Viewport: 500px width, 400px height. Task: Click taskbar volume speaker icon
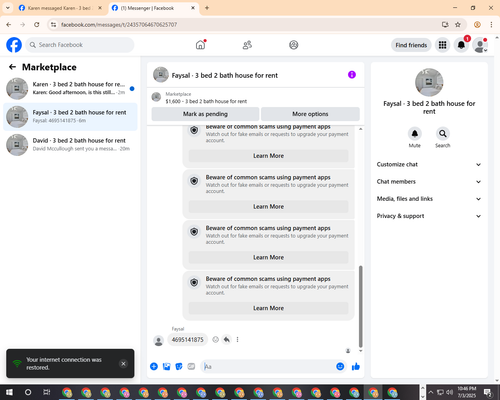(x=450, y=392)
